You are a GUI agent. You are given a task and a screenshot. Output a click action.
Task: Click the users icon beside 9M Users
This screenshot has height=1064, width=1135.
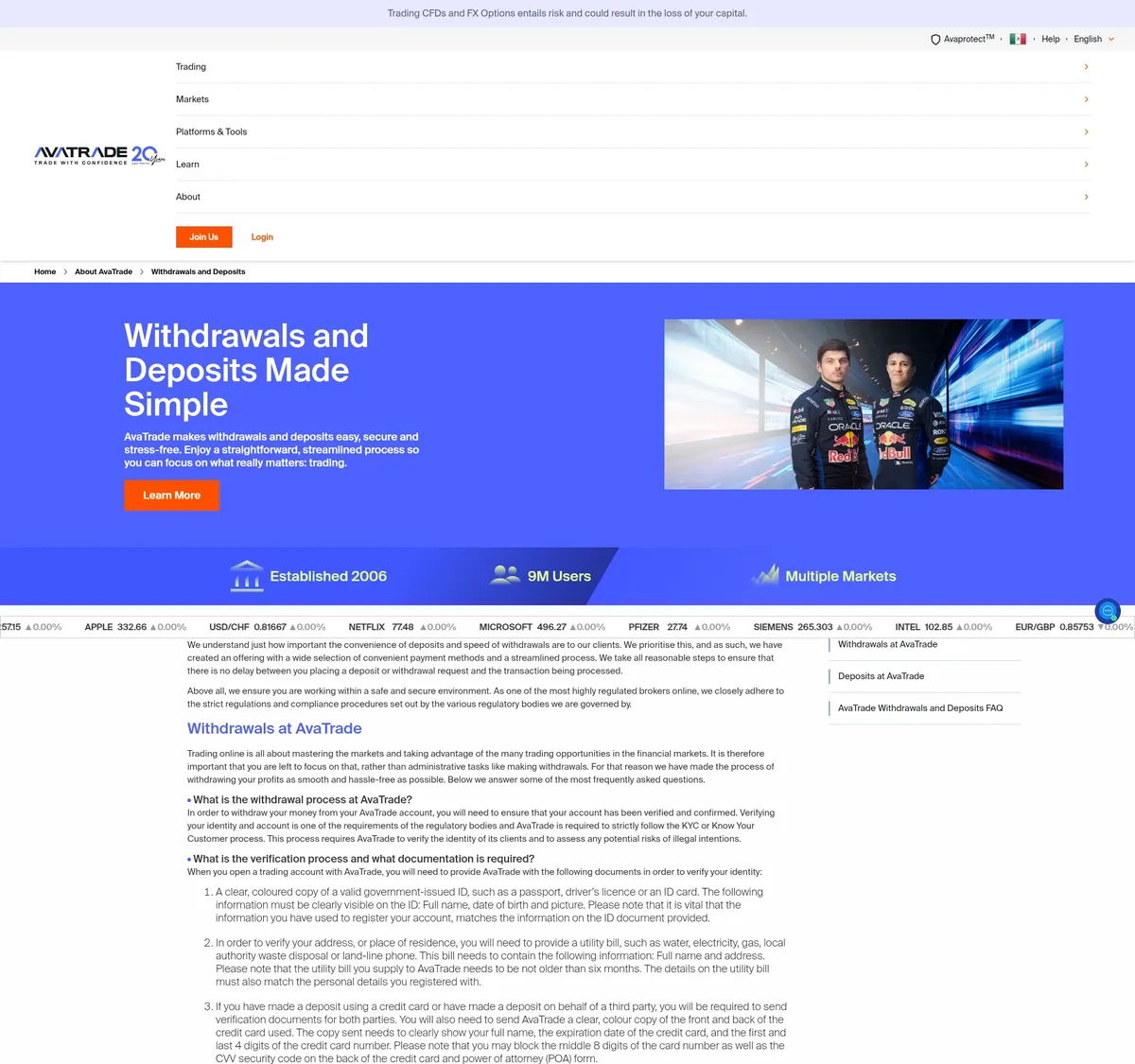[x=505, y=574]
